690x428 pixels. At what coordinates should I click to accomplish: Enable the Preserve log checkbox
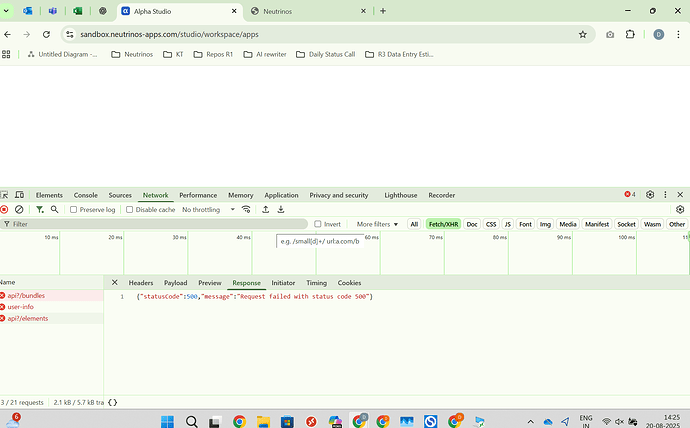click(73, 210)
